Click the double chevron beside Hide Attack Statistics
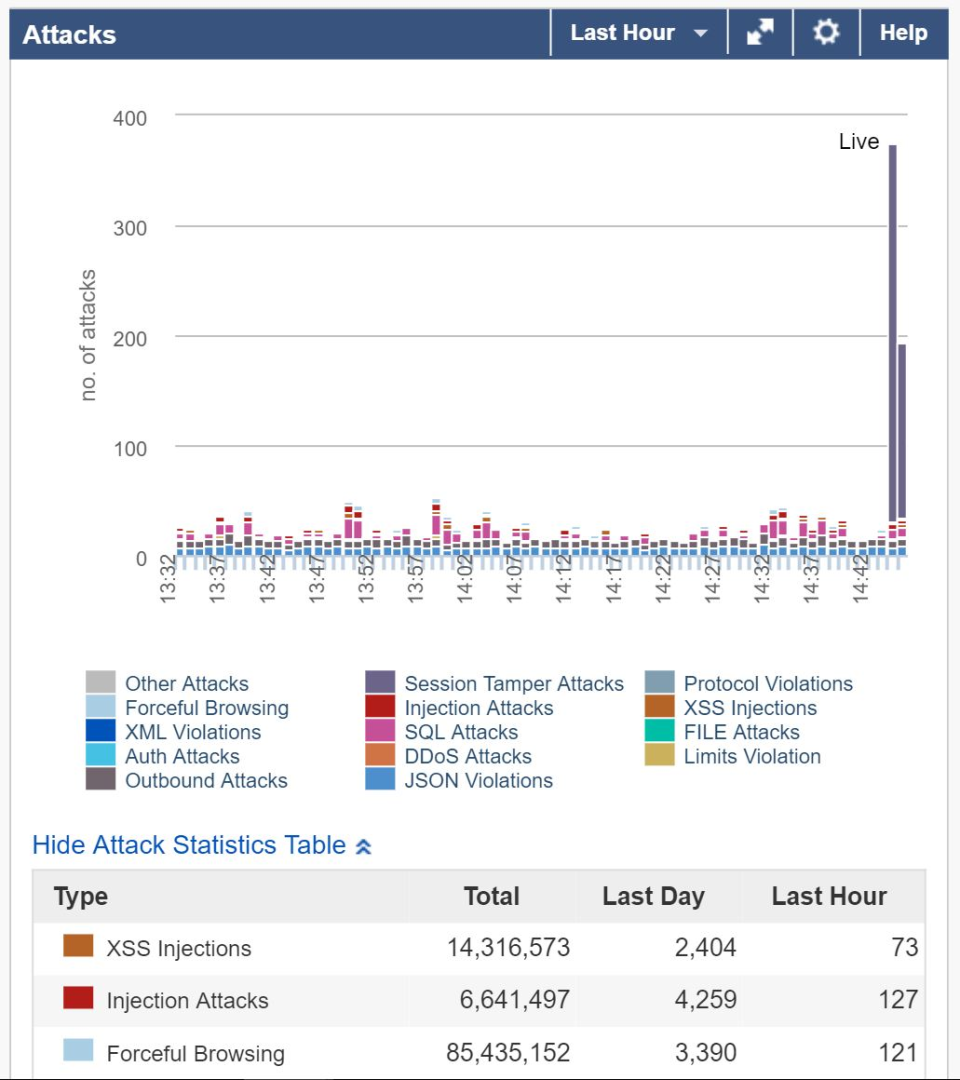Viewport: 960px width, 1080px height. 364,846
